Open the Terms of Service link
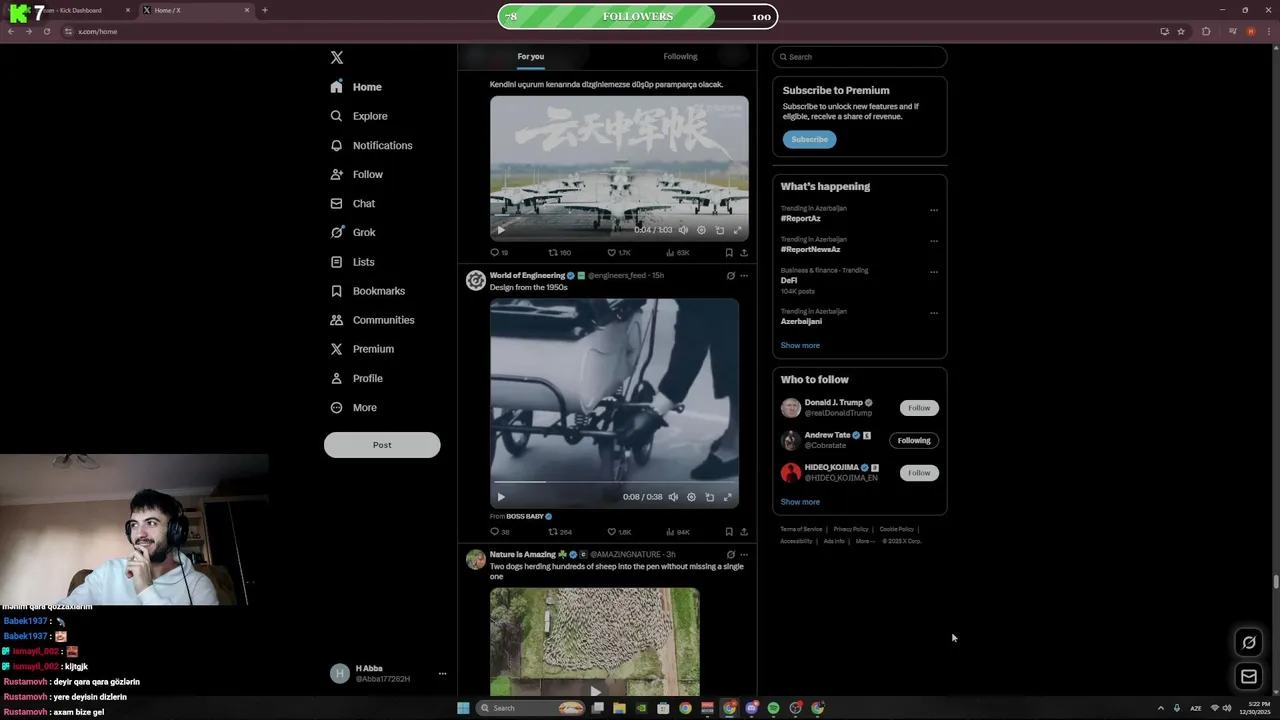 click(801, 529)
